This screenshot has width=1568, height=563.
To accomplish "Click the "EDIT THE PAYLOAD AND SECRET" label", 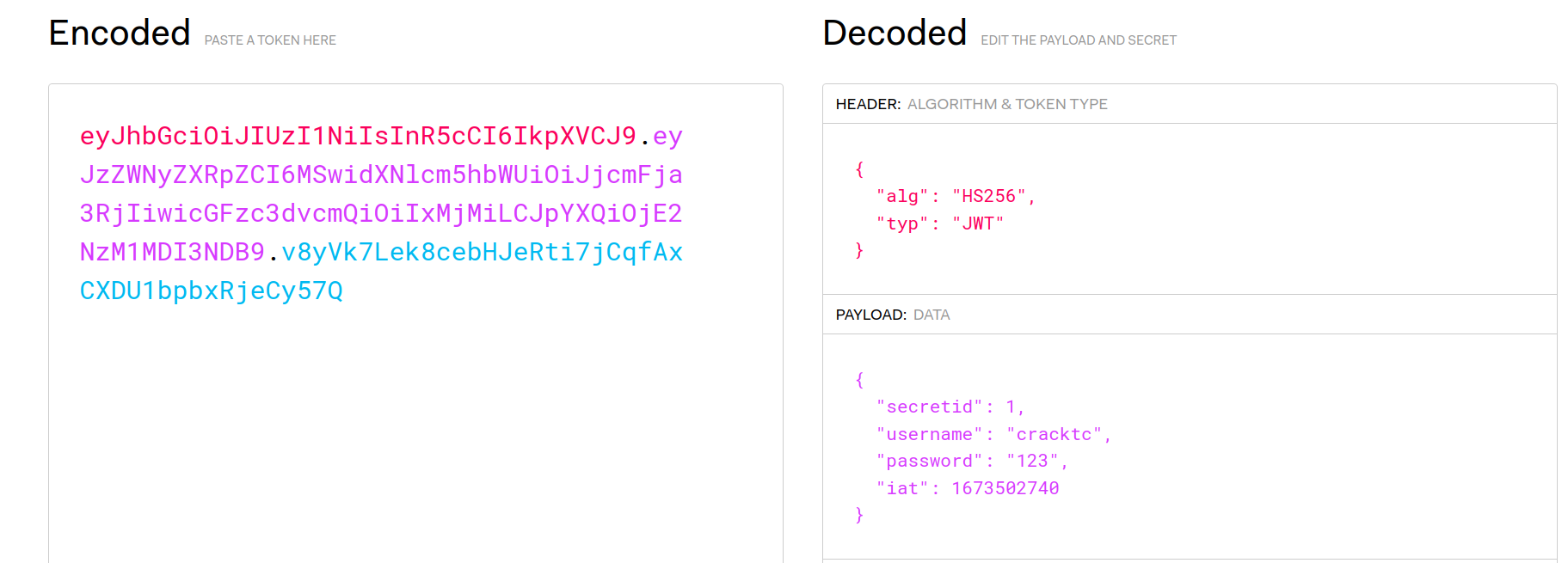I will click(1079, 40).
